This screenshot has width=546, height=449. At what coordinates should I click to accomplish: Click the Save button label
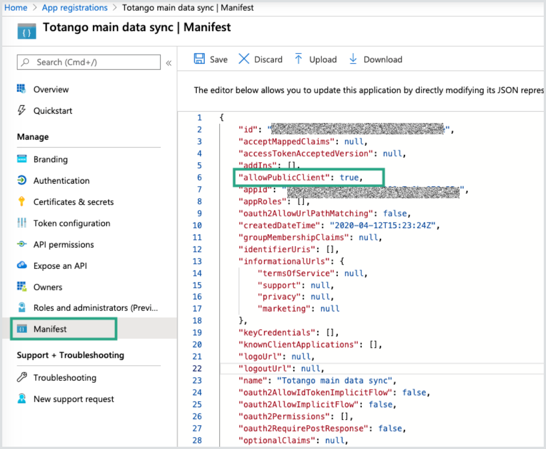(218, 60)
